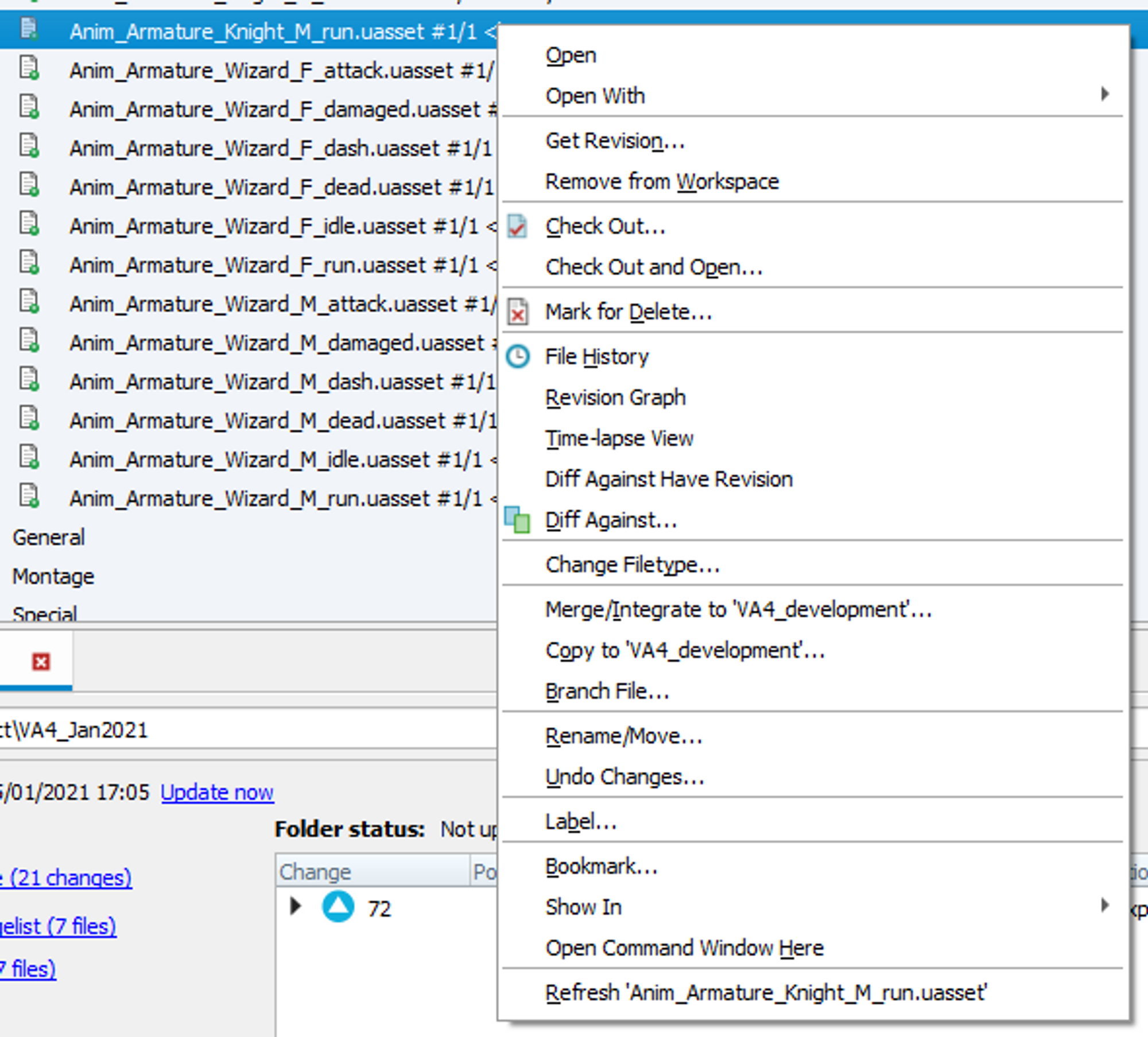This screenshot has height=1037, width=1148.
Task: Click the red X close icon on tab
Action: point(41,662)
